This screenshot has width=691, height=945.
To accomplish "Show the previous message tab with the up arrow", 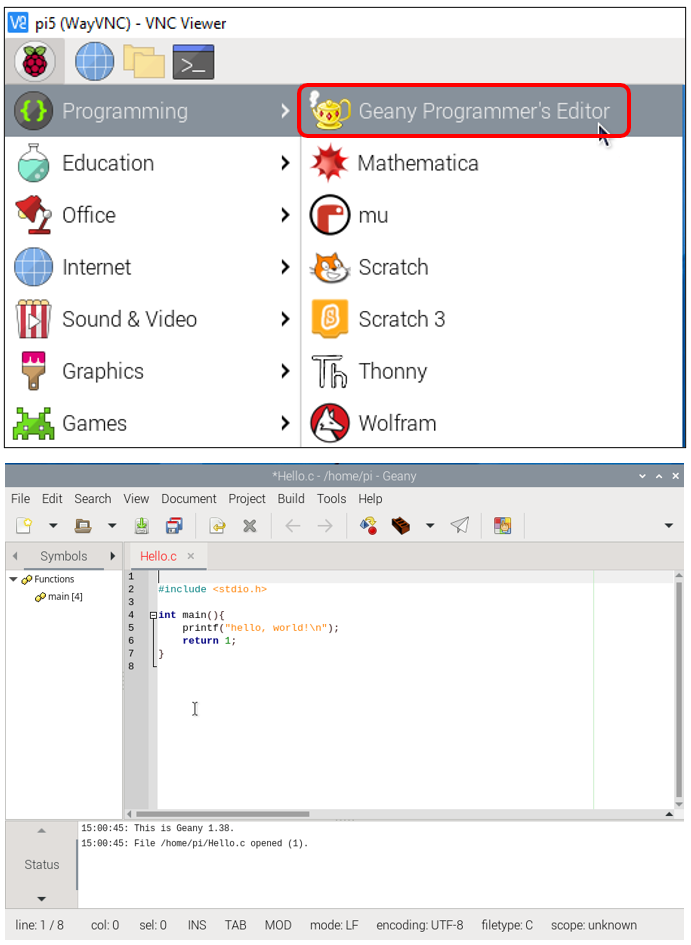I will [x=41, y=831].
